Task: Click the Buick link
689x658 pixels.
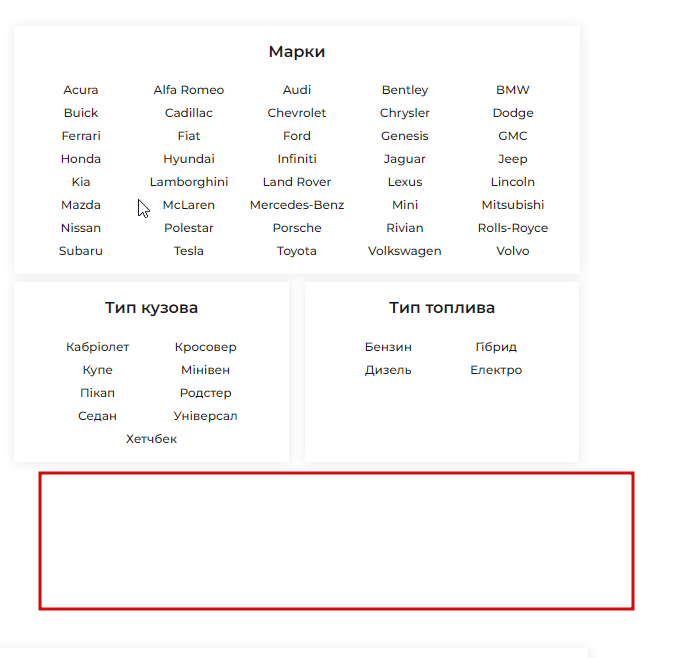Action: pos(81,113)
